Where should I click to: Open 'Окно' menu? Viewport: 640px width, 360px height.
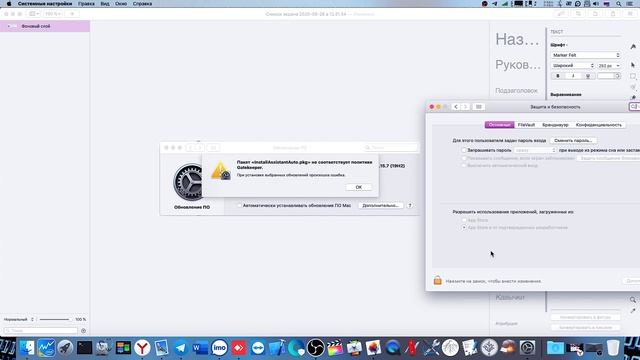click(x=121, y=4)
